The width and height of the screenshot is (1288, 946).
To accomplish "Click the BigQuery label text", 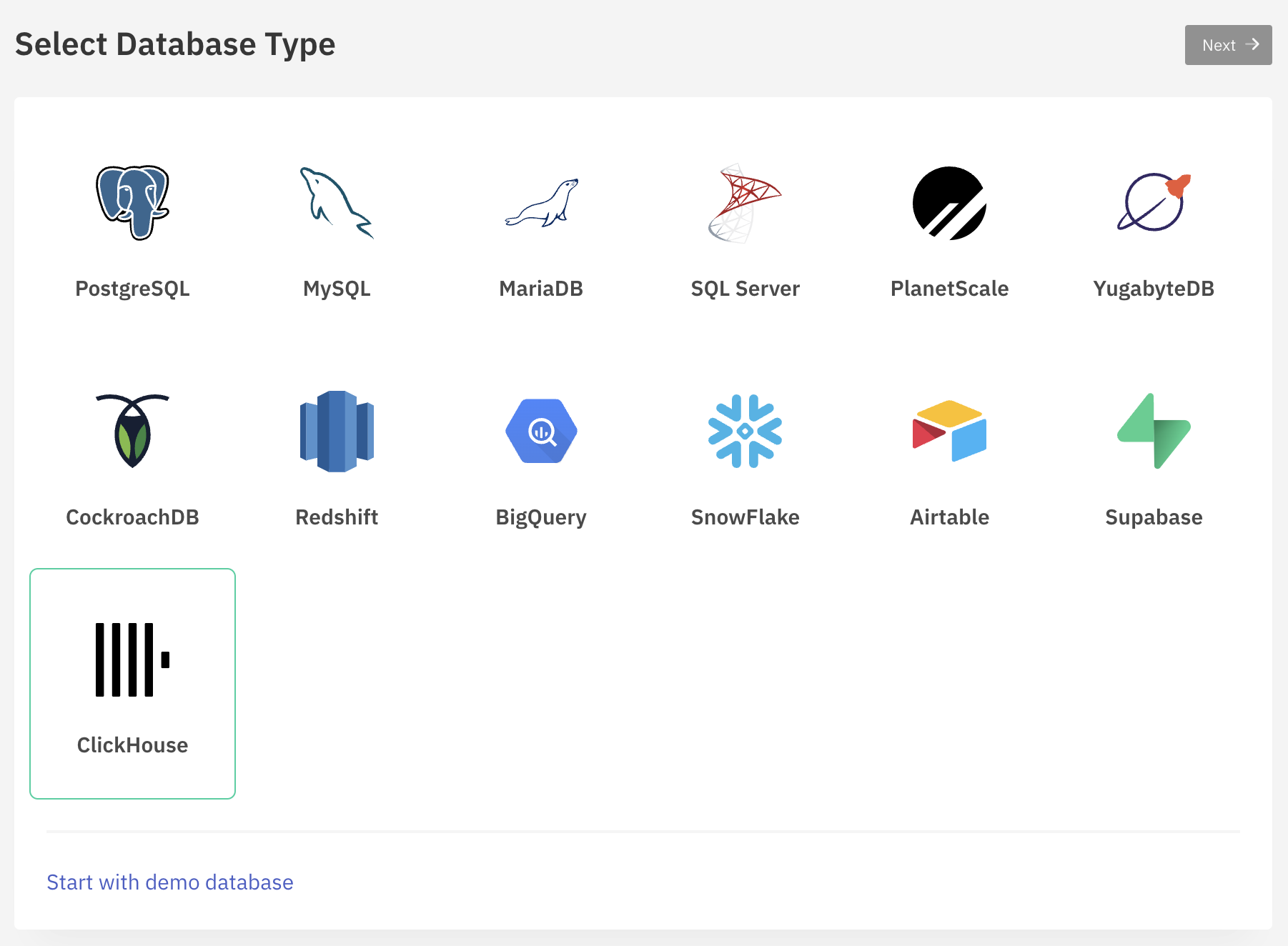I will click(541, 517).
